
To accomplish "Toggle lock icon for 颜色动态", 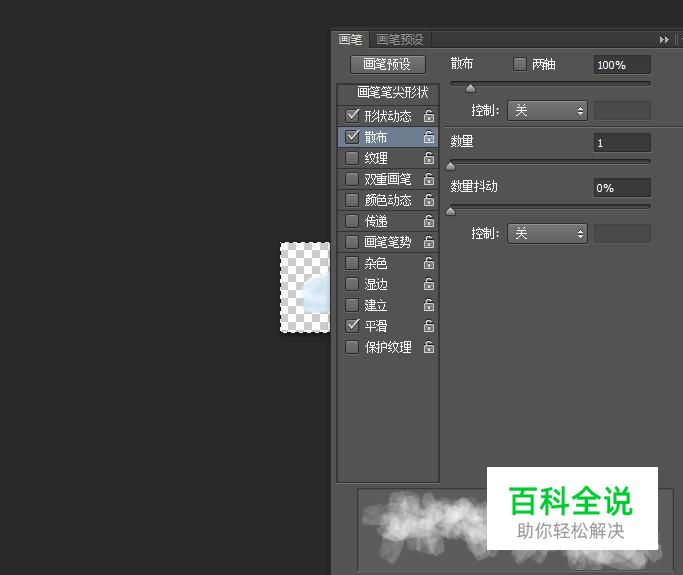I will point(429,200).
